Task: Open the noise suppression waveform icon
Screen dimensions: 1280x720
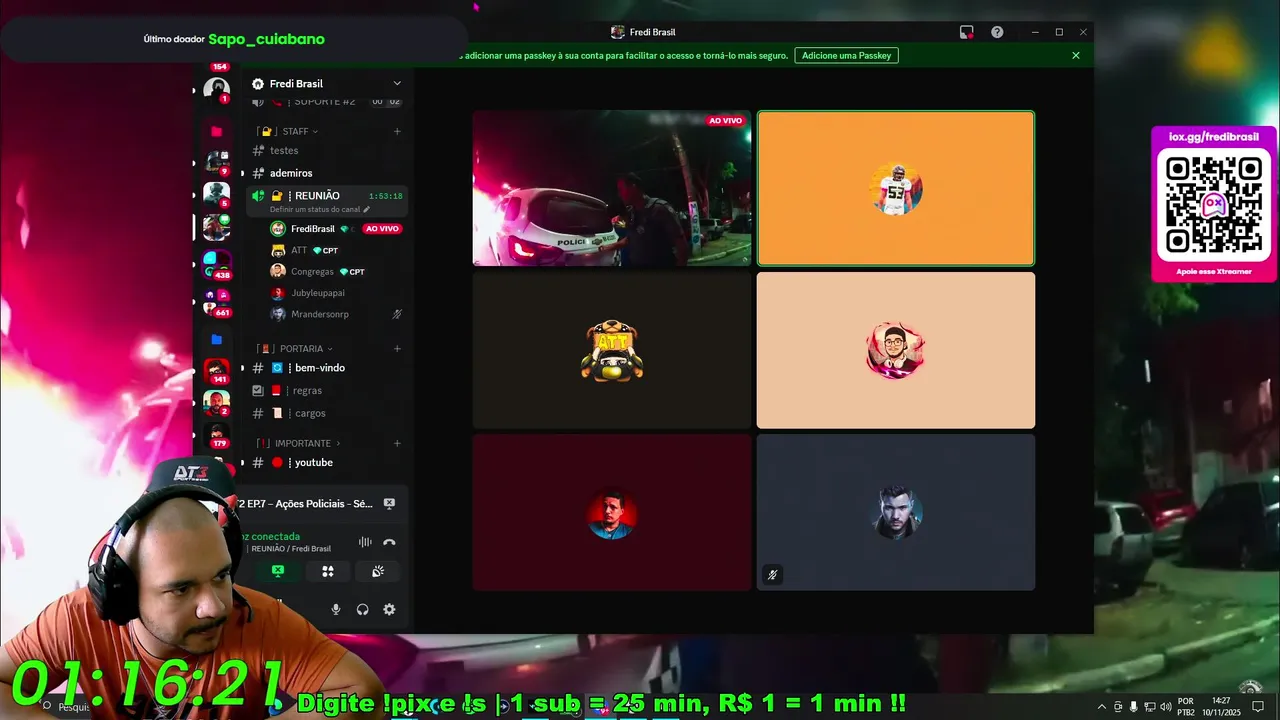Action: (x=365, y=542)
